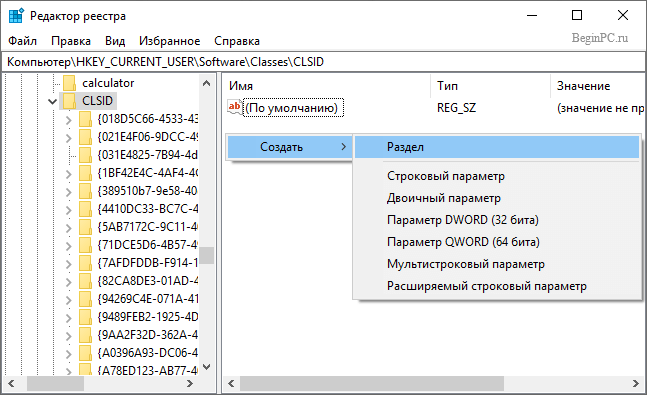
Task: Open the Избранное menu
Action: [170, 41]
